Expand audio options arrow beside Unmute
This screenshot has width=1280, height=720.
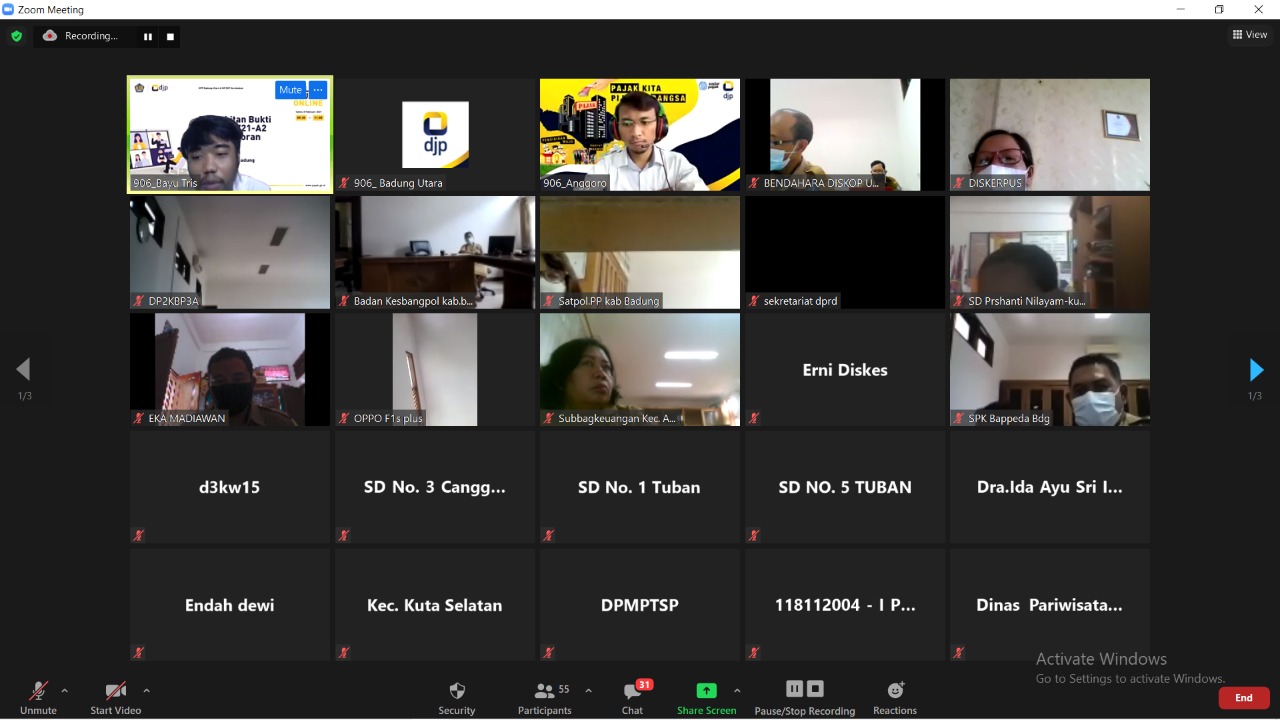tap(65, 690)
